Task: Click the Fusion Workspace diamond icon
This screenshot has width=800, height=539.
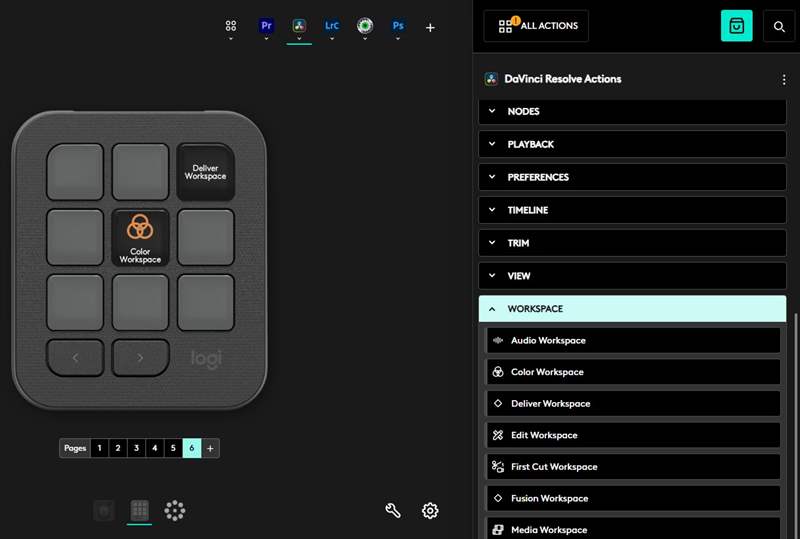Action: pyautogui.click(x=498, y=498)
